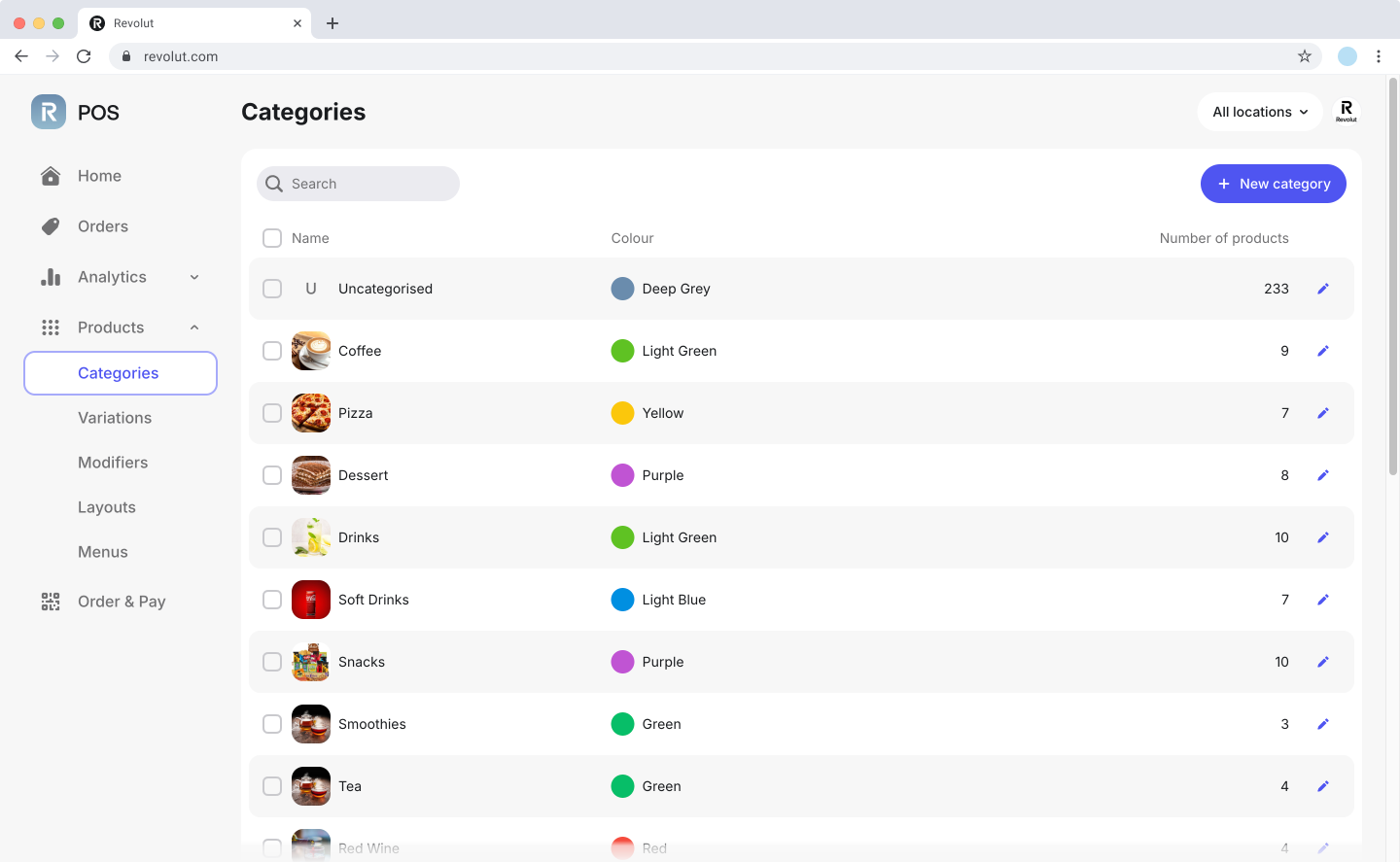1400x862 pixels.
Task: Click the Revolut POS logo icon
Action: 49,112
